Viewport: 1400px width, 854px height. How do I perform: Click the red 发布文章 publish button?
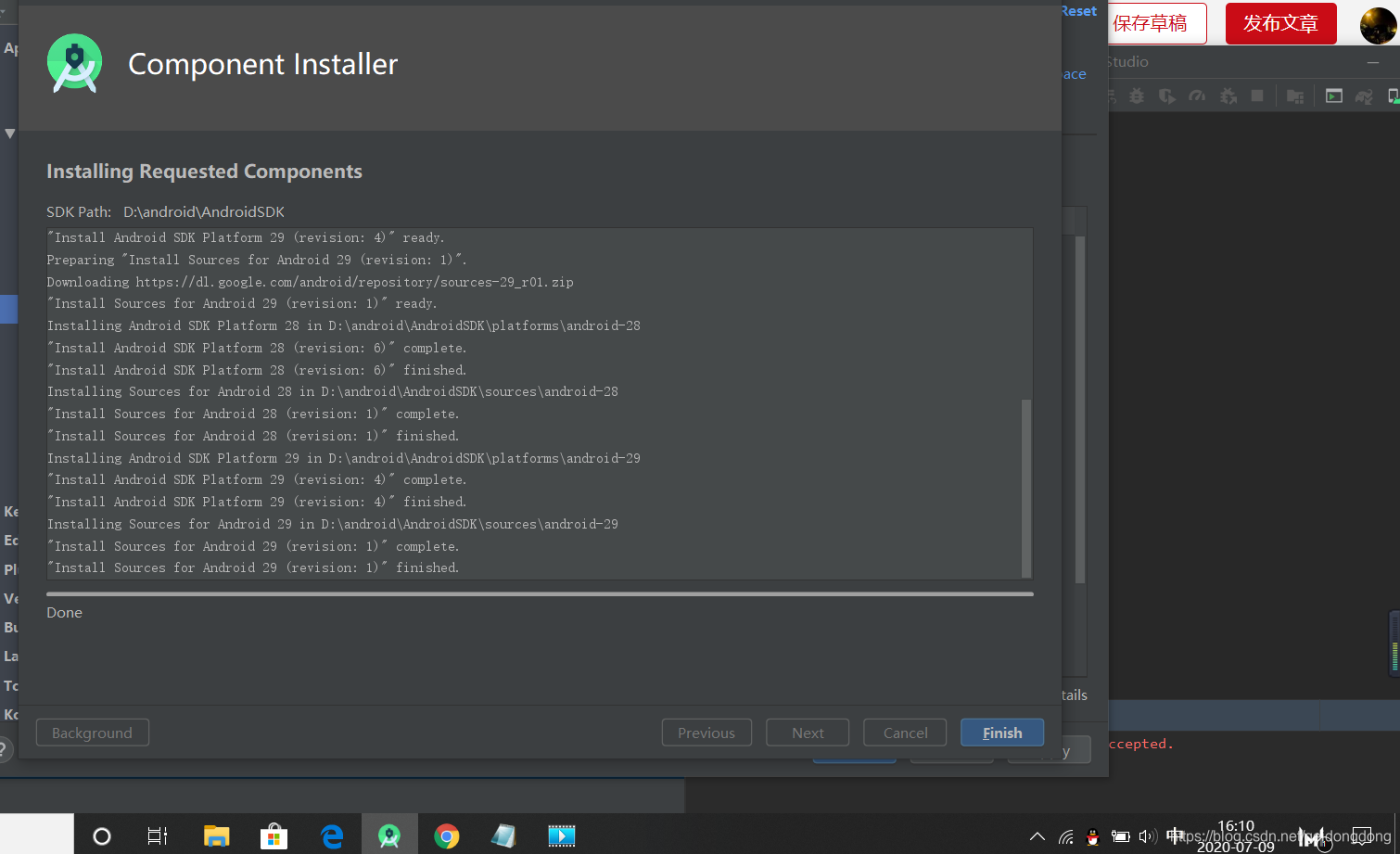(x=1280, y=23)
